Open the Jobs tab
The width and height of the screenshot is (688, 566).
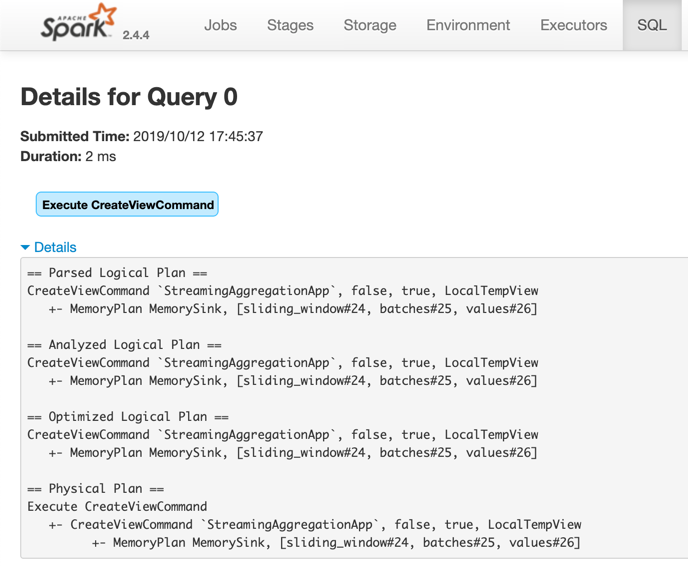pyautogui.click(x=220, y=25)
